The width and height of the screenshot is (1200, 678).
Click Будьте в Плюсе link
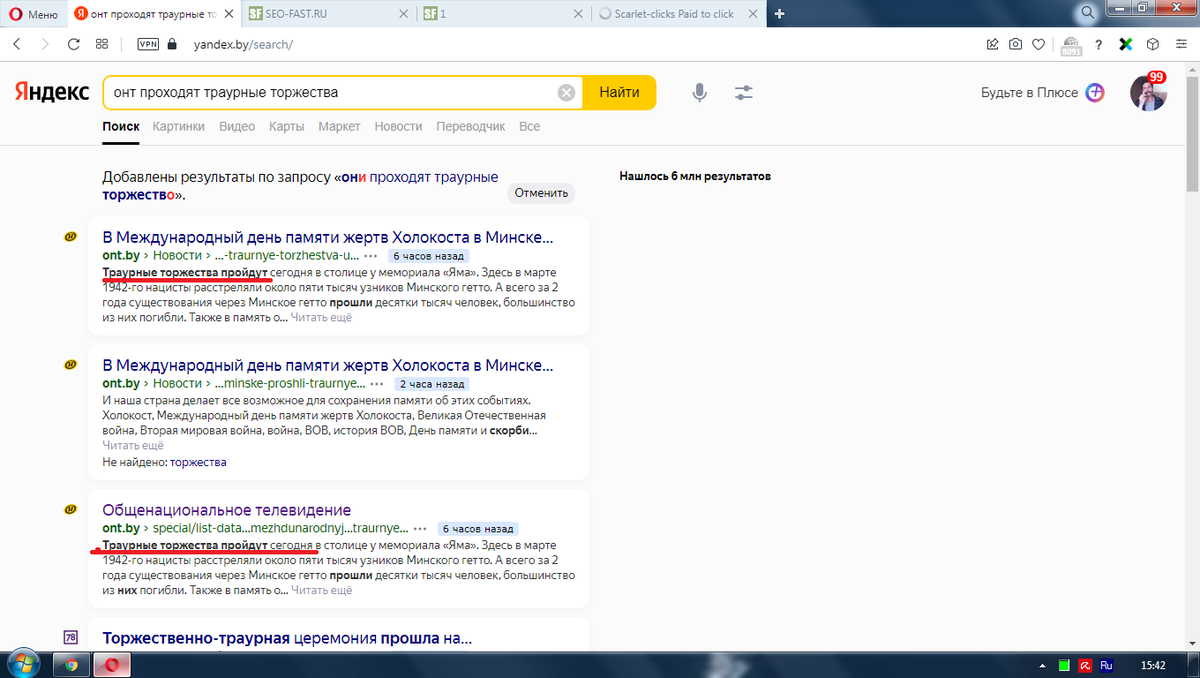[x=1029, y=92]
